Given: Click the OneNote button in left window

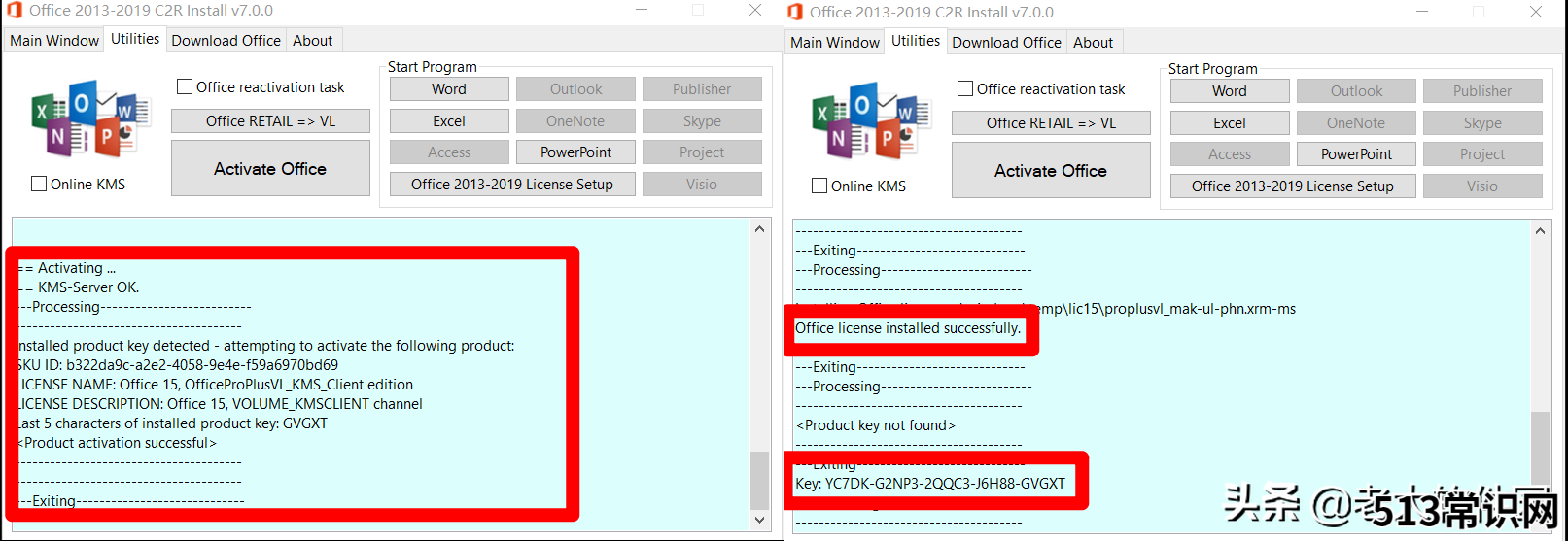Looking at the screenshot, I should pyautogui.click(x=575, y=121).
